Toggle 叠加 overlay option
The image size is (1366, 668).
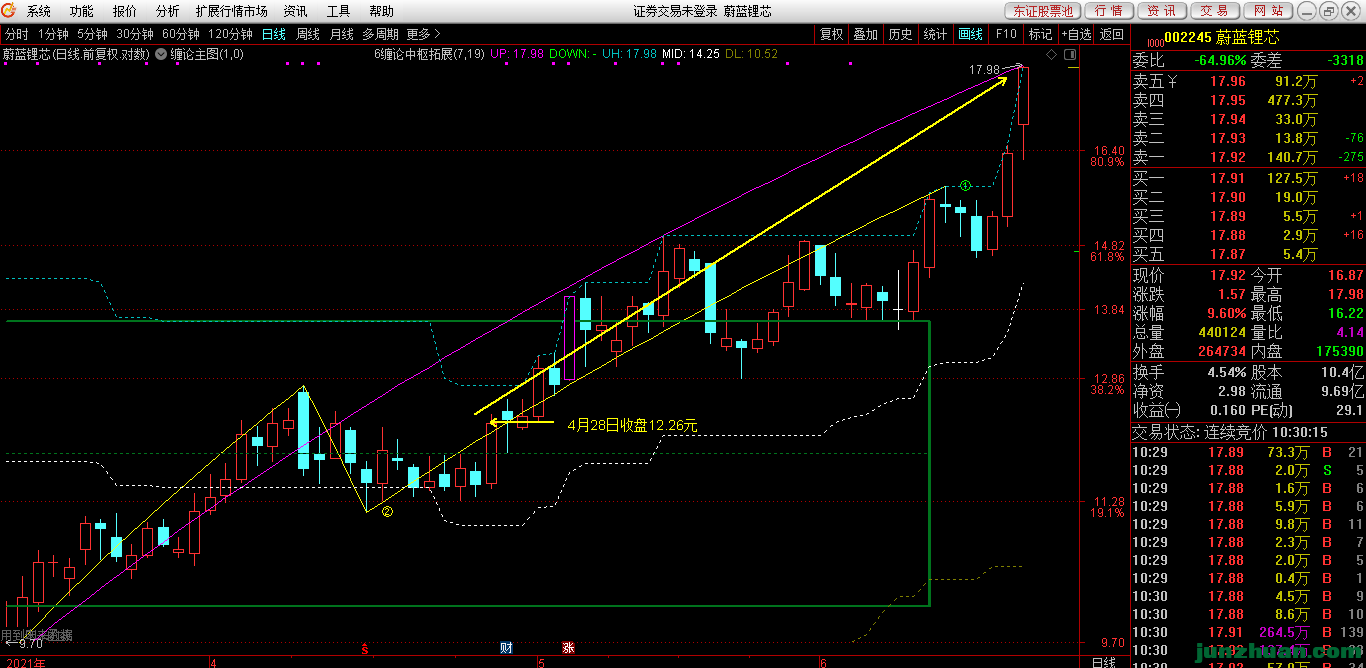[865, 34]
